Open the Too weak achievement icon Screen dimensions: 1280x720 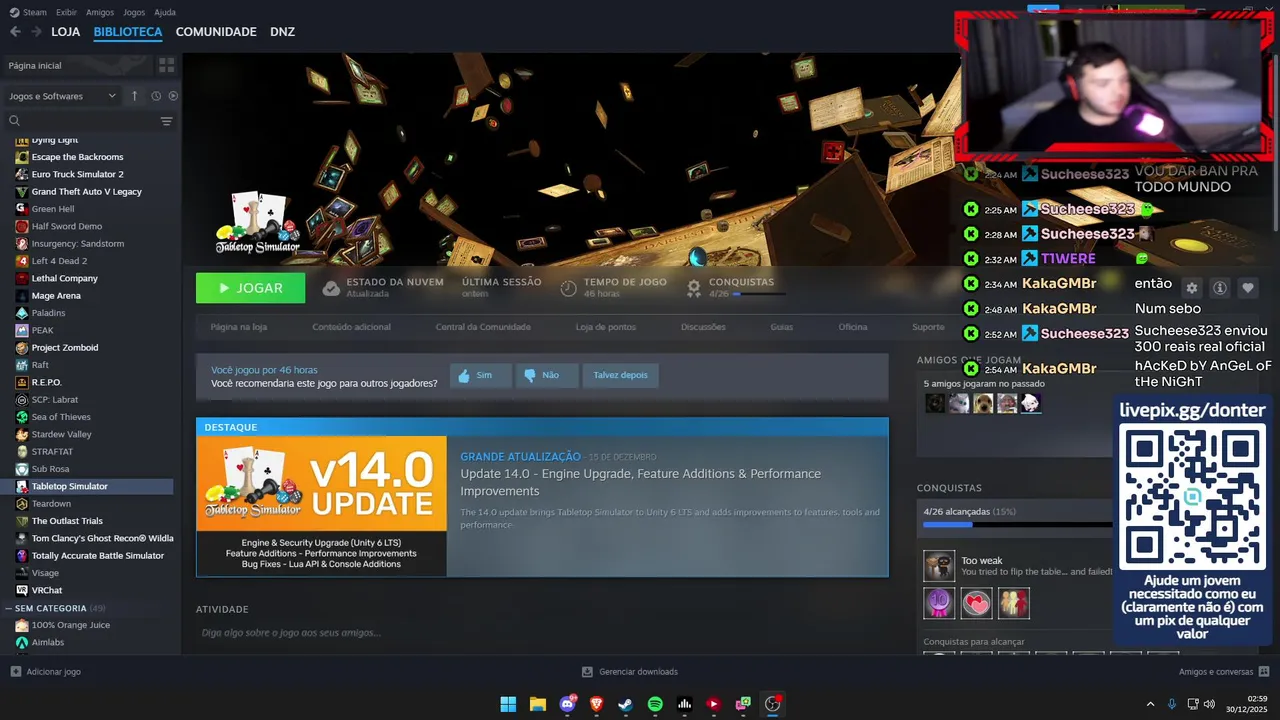(x=939, y=566)
